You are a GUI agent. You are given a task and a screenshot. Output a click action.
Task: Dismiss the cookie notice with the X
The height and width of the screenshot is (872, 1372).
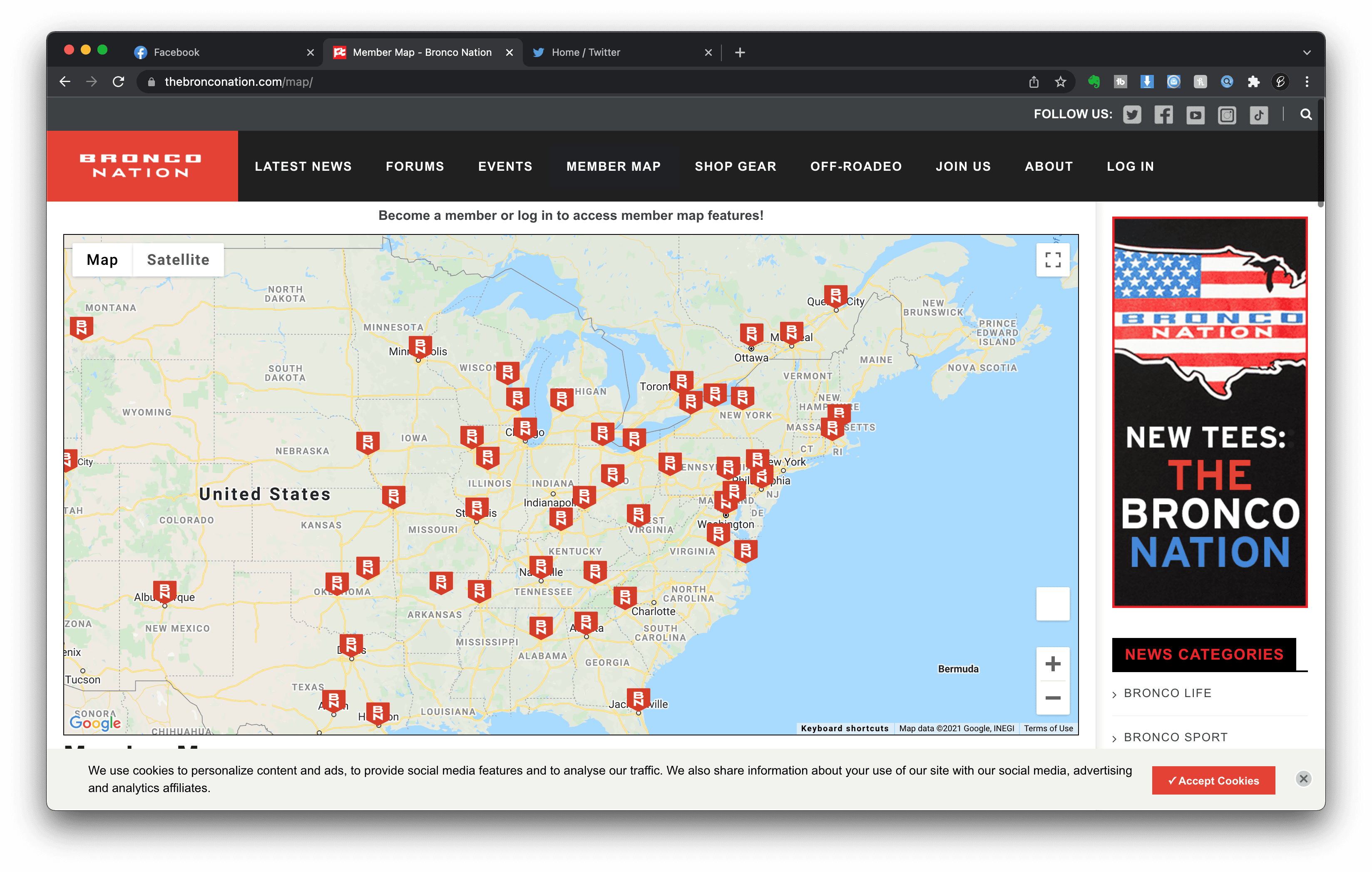pyautogui.click(x=1304, y=779)
